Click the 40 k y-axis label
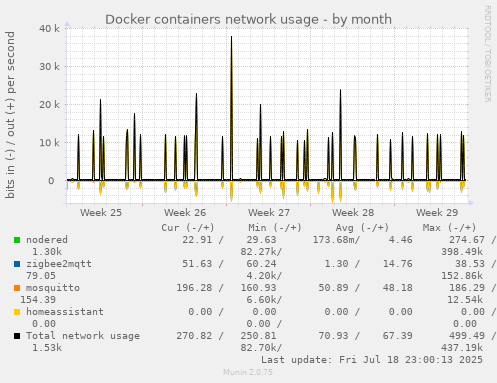This screenshot has height=383, width=497. (x=49, y=29)
